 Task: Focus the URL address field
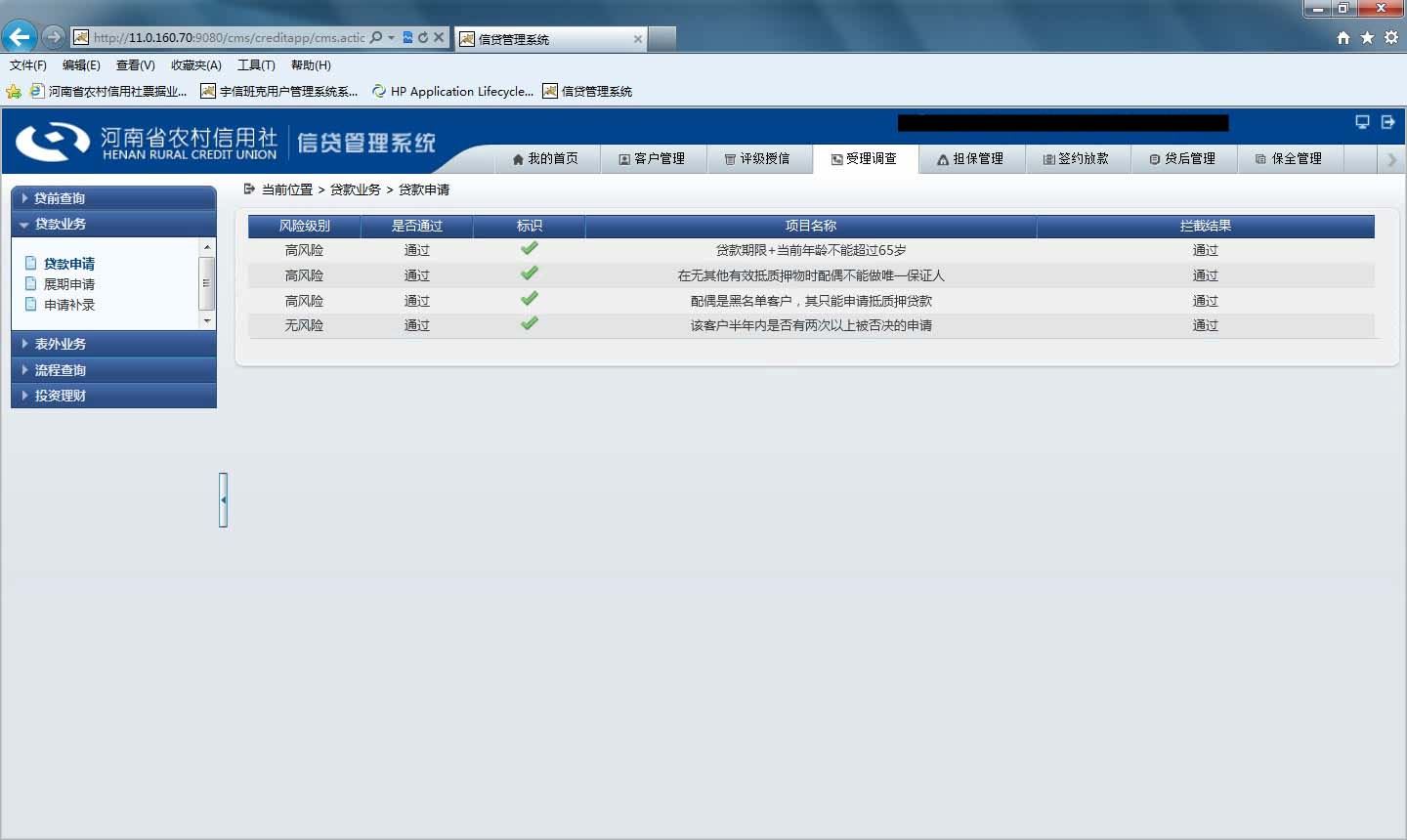pyautogui.click(x=229, y=37)
